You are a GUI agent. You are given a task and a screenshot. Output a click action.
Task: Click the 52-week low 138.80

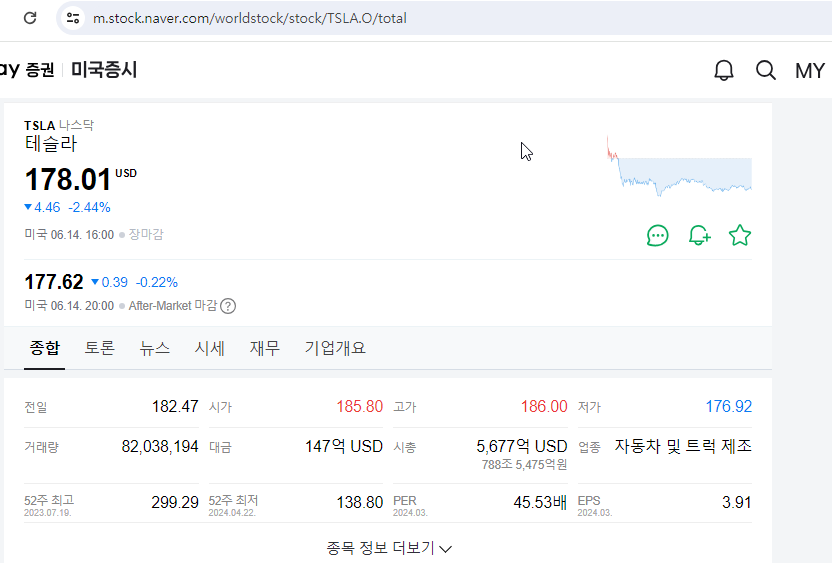click(x=360, y=502)
